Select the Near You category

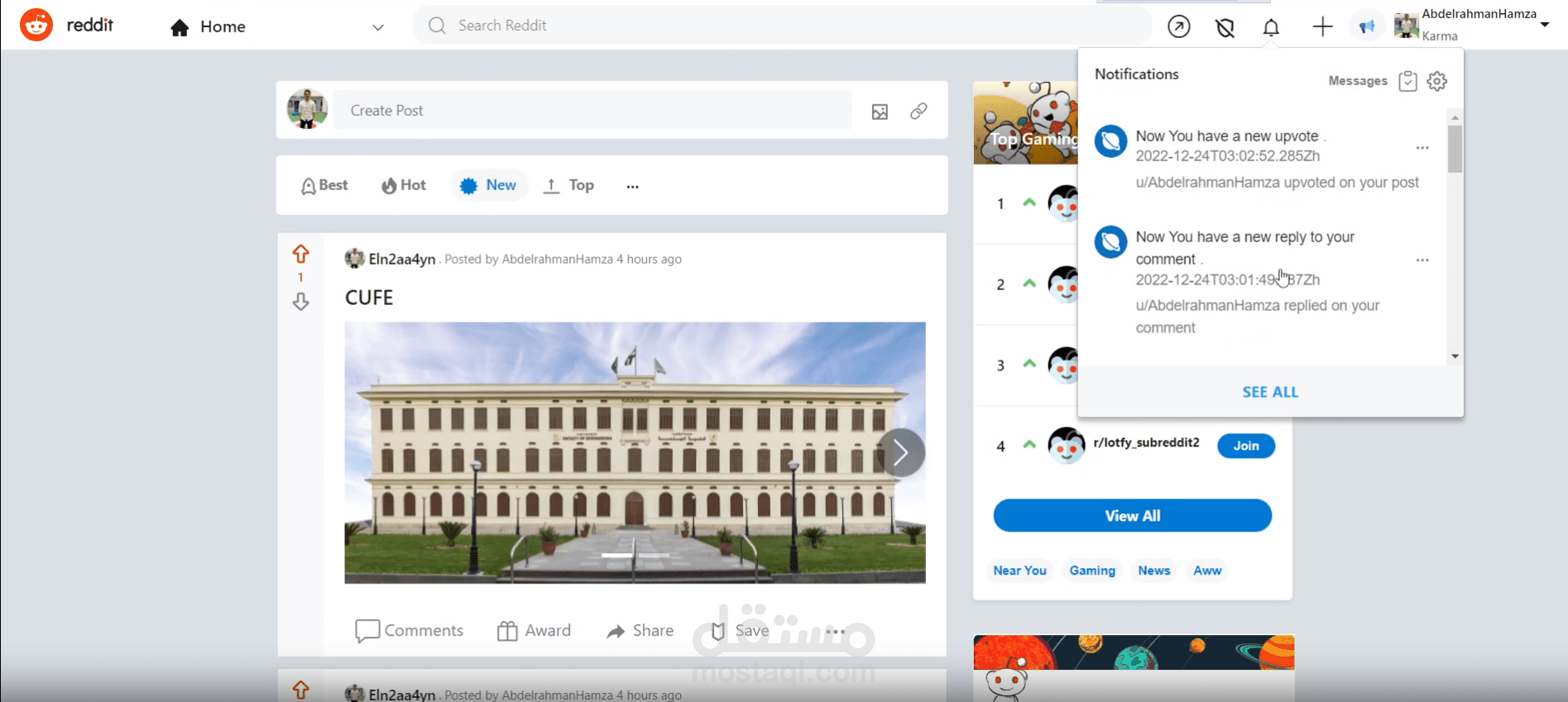(x=1019, y=571)
